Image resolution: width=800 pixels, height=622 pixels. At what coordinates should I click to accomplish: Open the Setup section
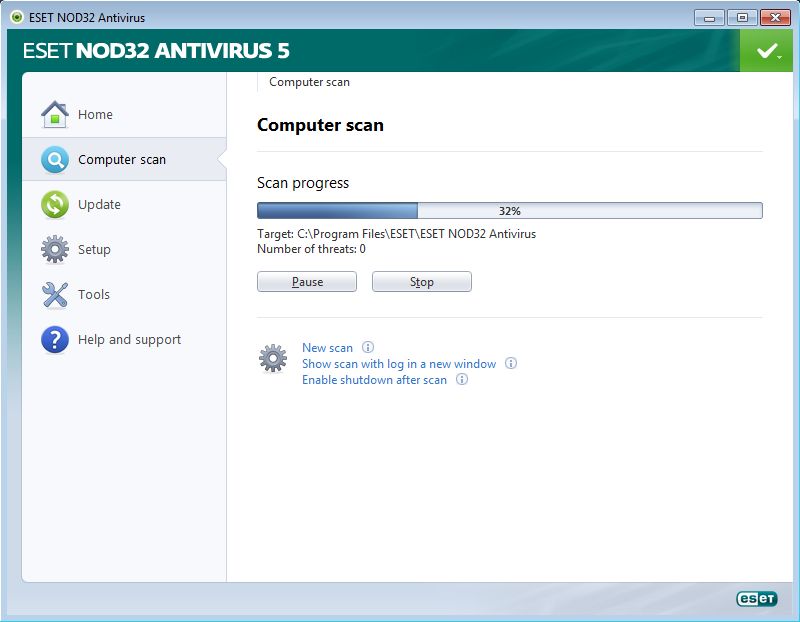[94, 250]
